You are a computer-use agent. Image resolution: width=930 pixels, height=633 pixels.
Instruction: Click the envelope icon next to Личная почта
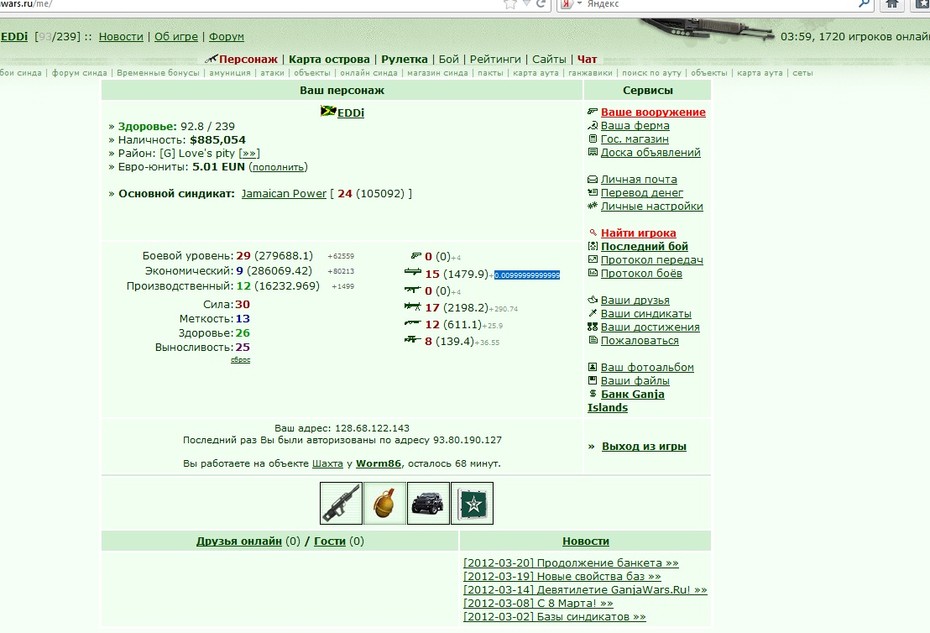593,179
